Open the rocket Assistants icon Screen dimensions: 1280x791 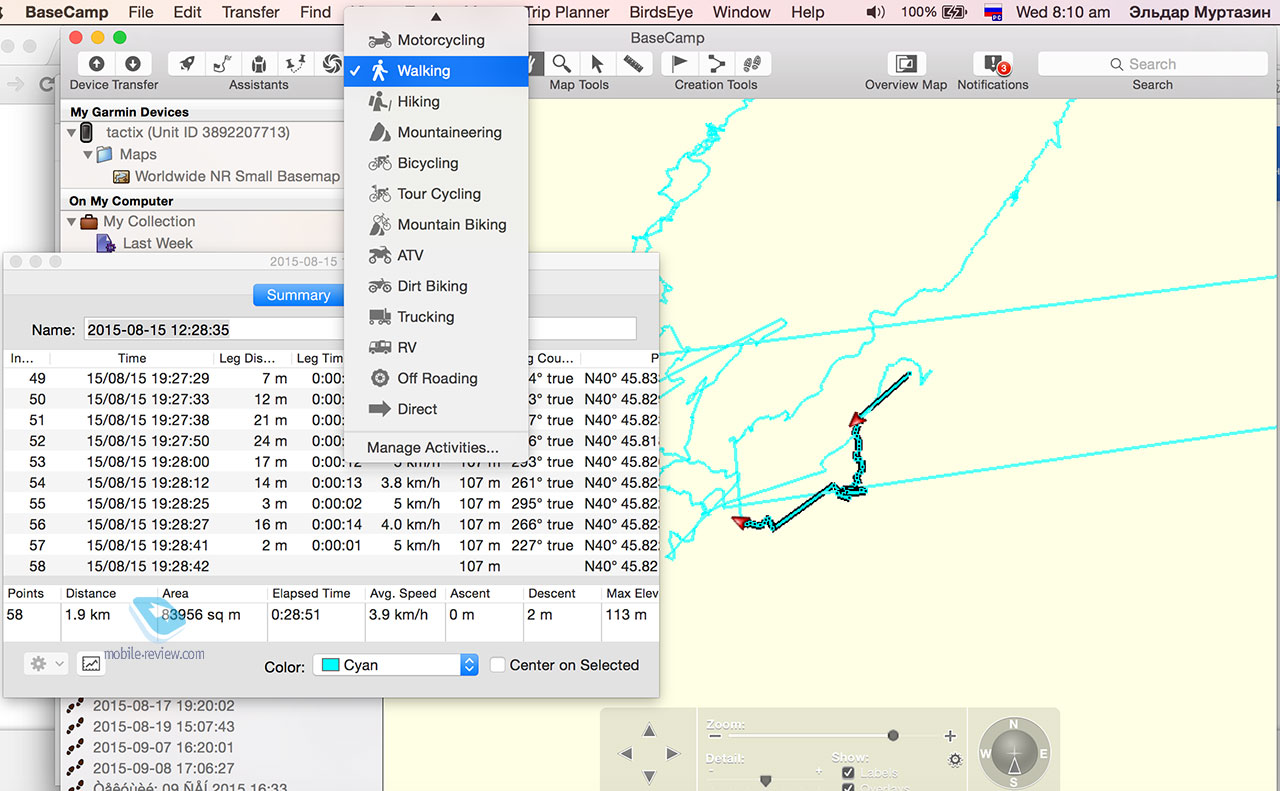pyautogui.click(x=187, y=63)
